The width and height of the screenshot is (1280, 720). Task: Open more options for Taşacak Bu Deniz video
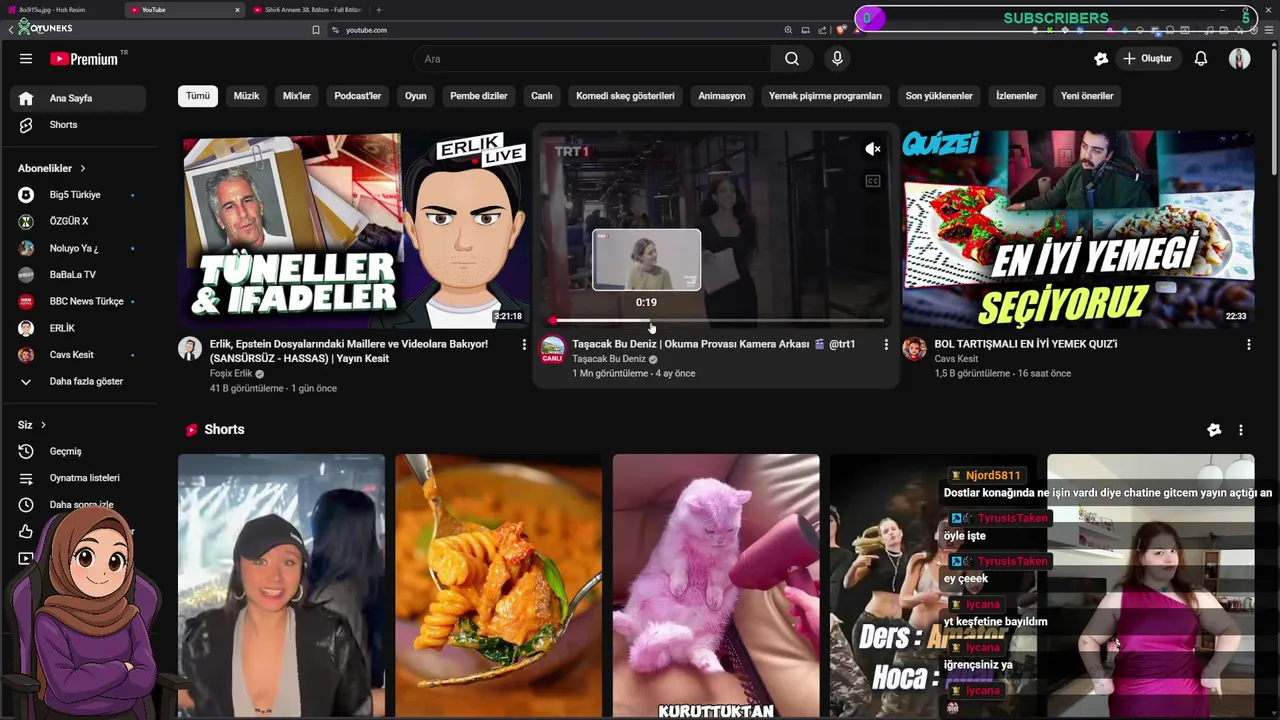[x=886, y=344]
